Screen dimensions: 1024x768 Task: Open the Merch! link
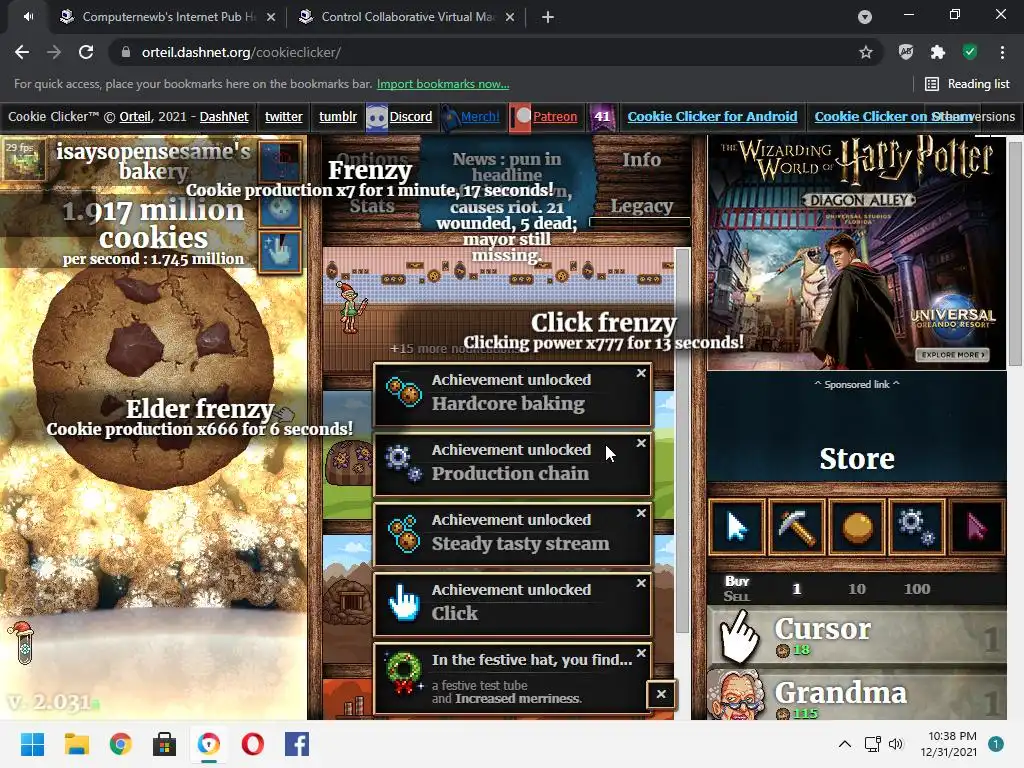coord(480,116)
